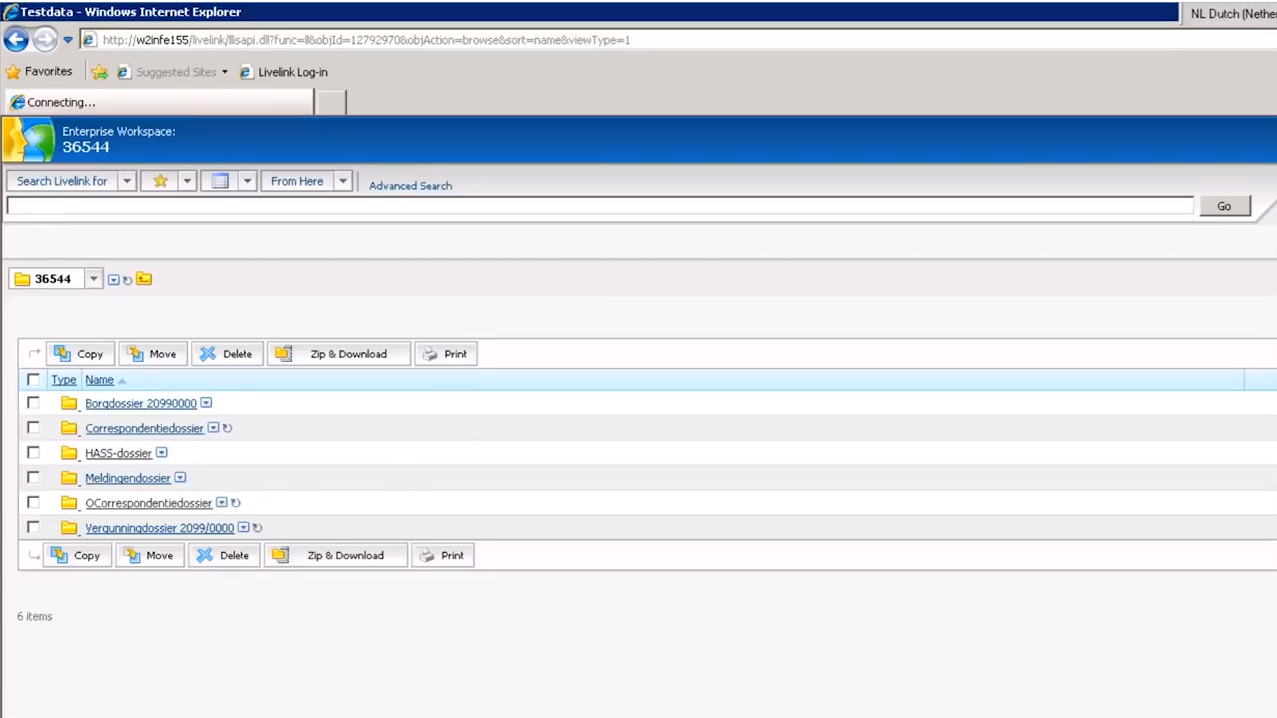
Task: Open the Livelink Log-in favorites entry
Action: [x=292, y=71]
